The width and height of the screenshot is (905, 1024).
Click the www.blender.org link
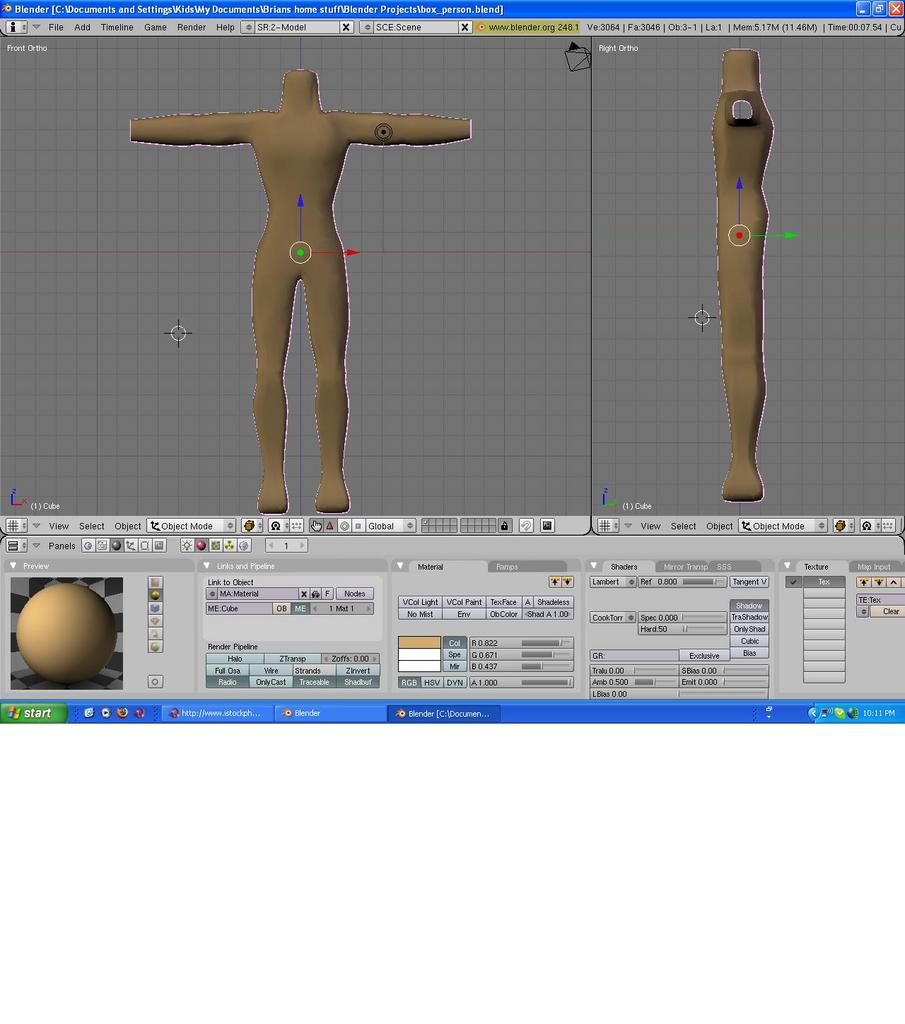528,27
